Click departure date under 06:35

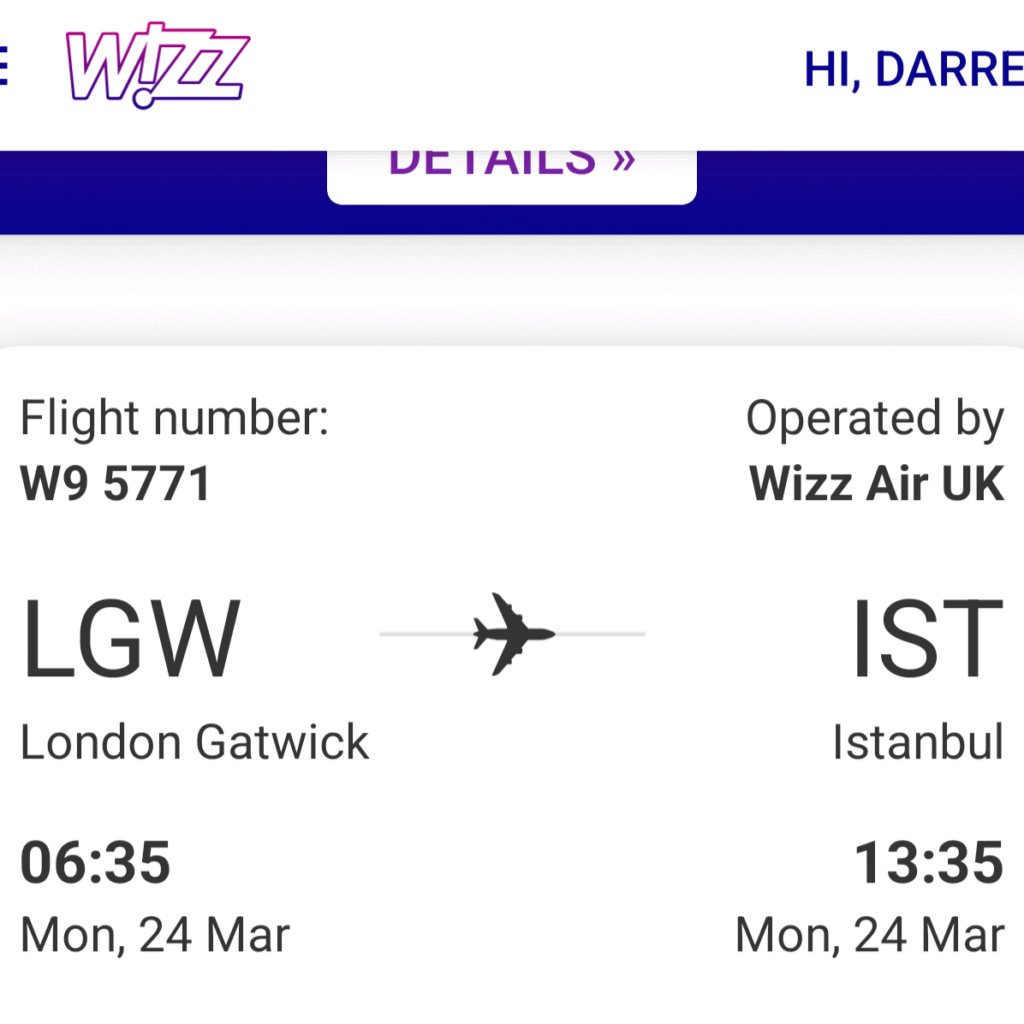coord(155,936)
